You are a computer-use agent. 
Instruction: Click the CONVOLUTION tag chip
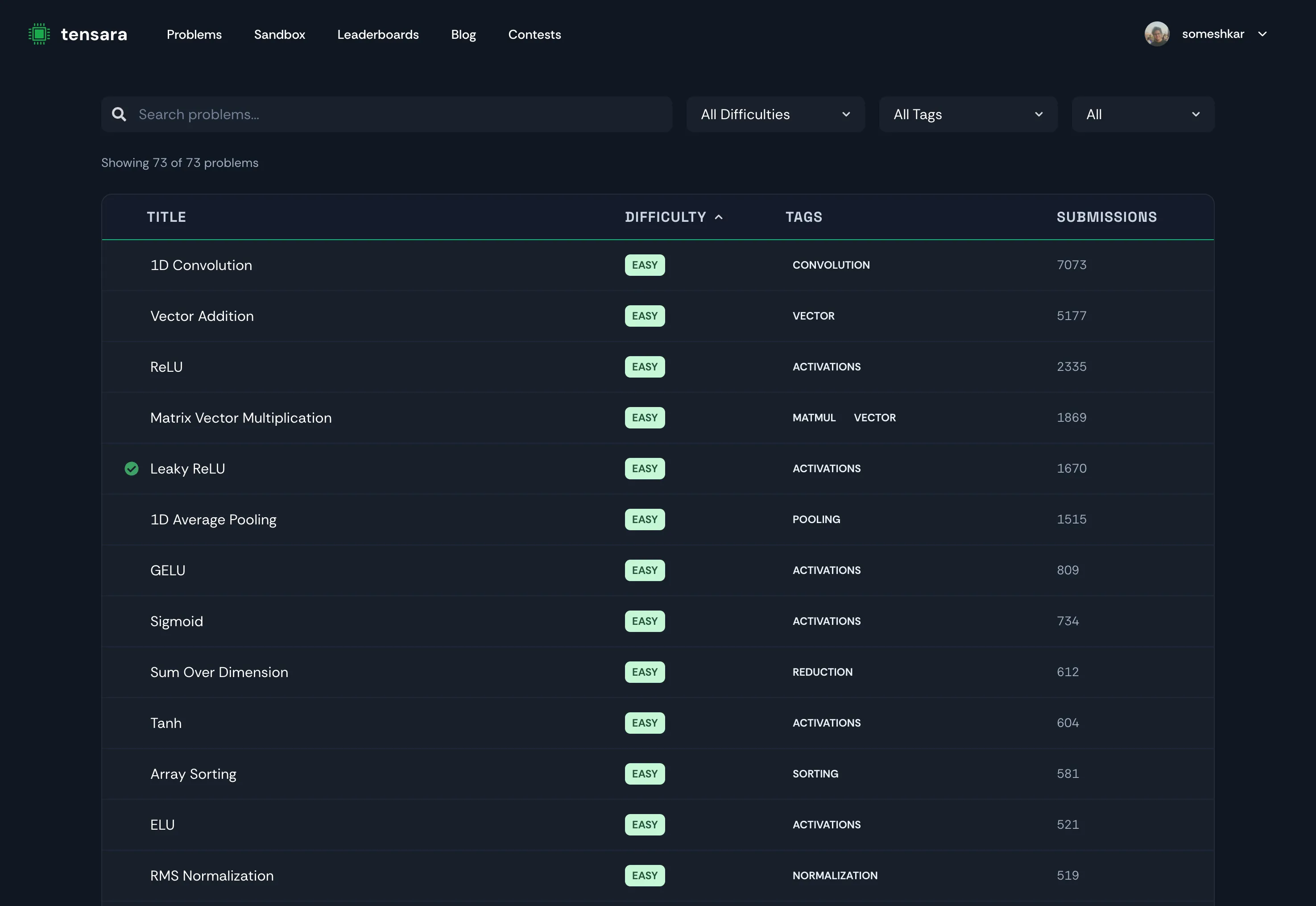831,265
